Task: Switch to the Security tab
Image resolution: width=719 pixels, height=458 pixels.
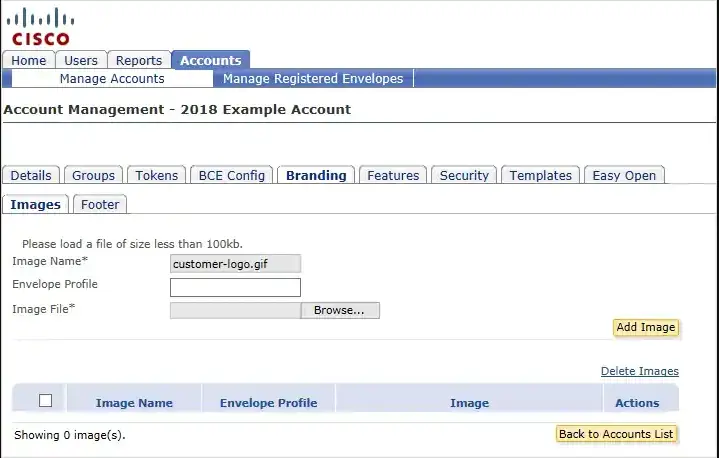Action: click(x=464, y=175)
